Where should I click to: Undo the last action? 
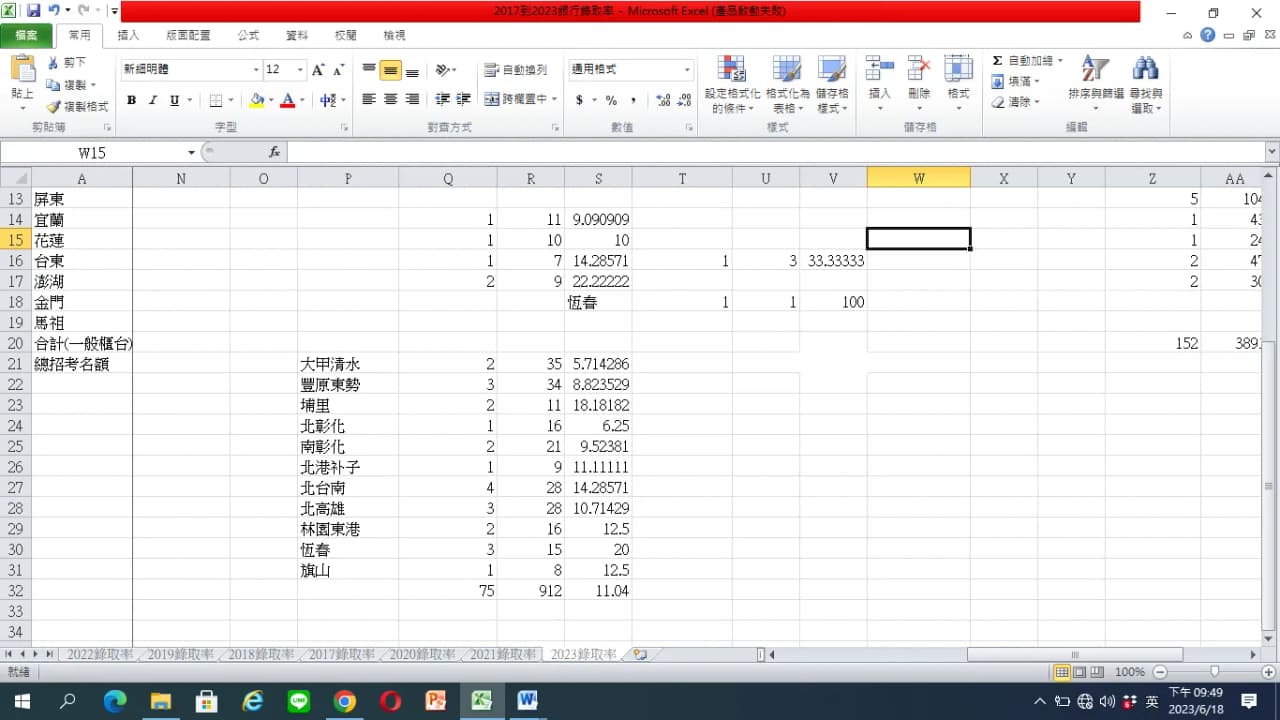(53, 11)
